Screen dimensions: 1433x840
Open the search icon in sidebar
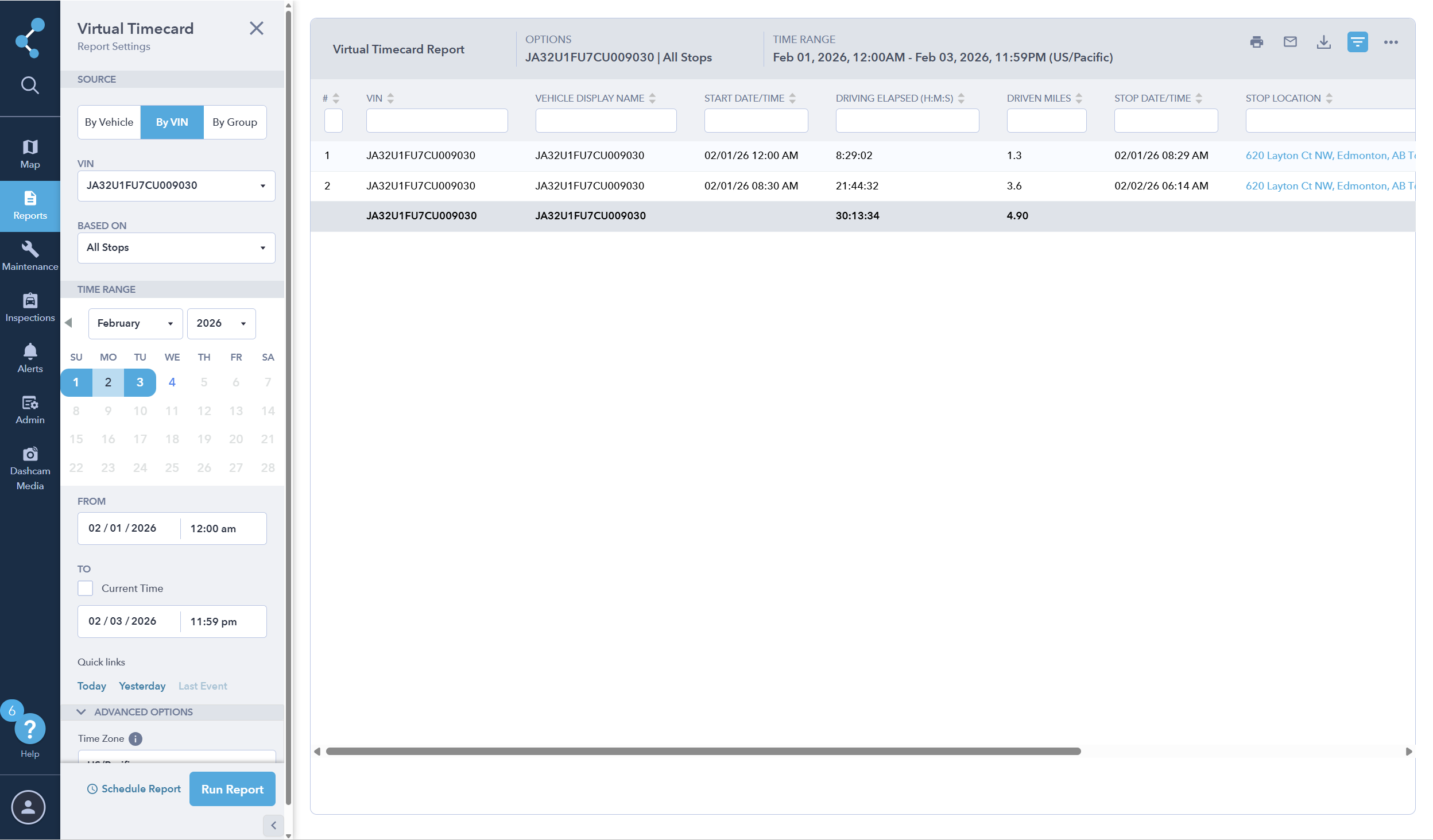click(30, 86)
